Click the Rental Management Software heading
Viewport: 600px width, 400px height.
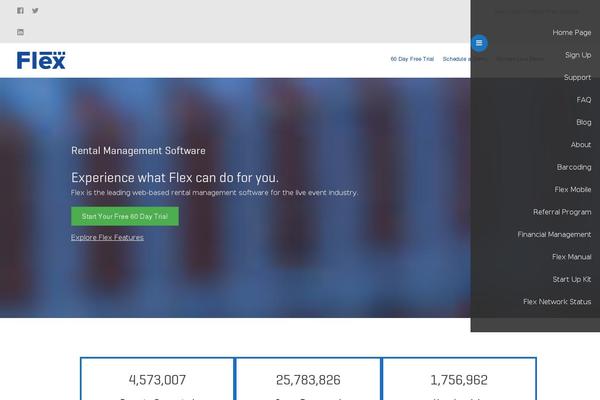coord(138,151)
